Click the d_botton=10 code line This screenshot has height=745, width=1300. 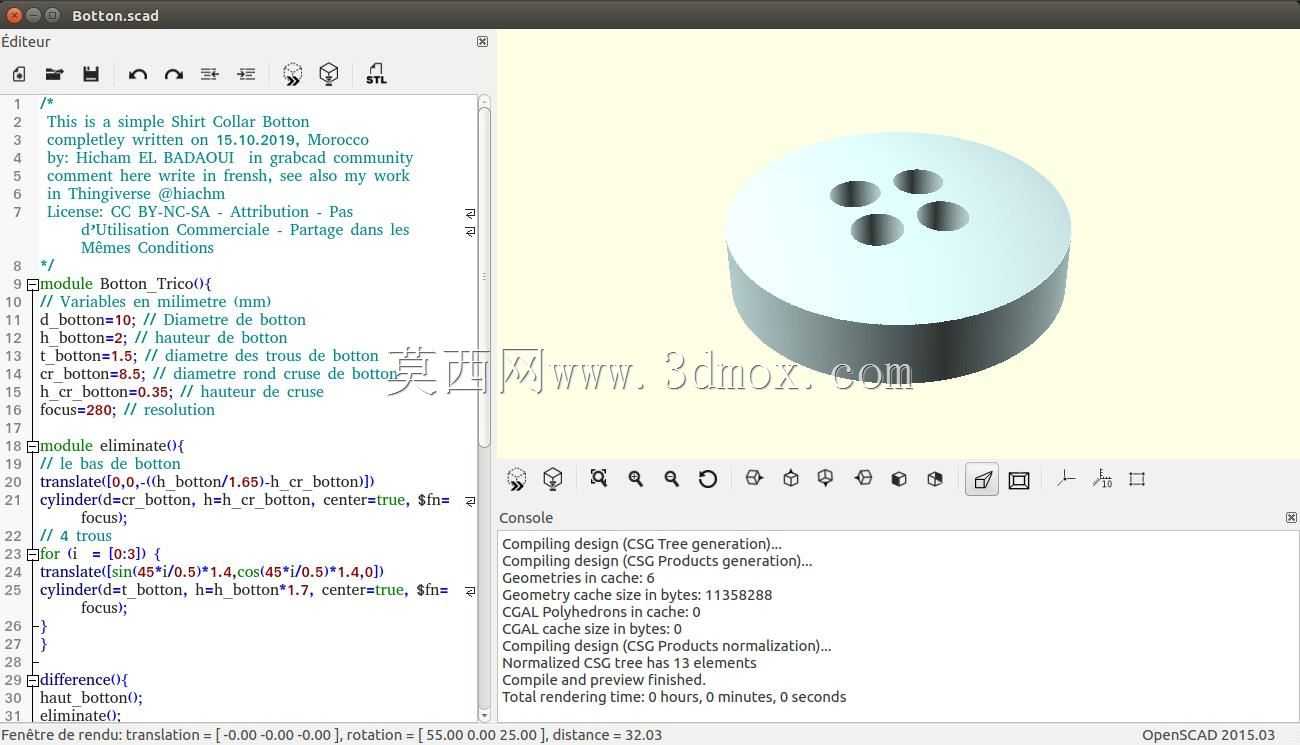pyautogui.click(x=173, y=320)
